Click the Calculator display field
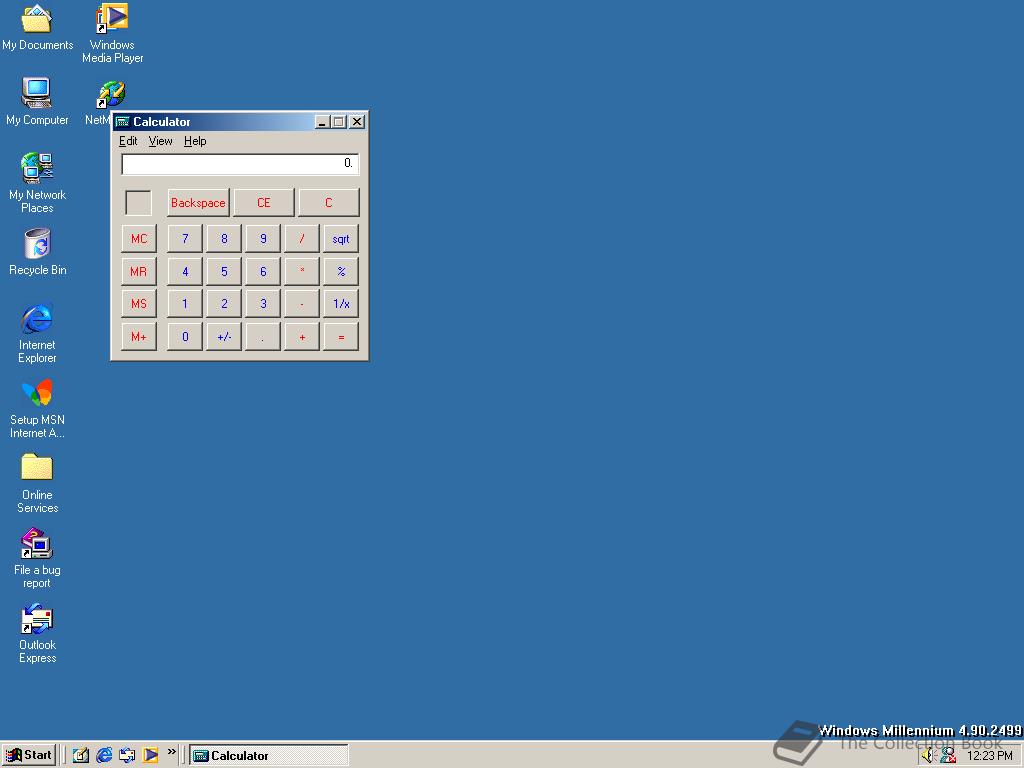Image resolution: width=1024 pixels, height=768 pixels. pyautogui.click(x=240, y=163)
